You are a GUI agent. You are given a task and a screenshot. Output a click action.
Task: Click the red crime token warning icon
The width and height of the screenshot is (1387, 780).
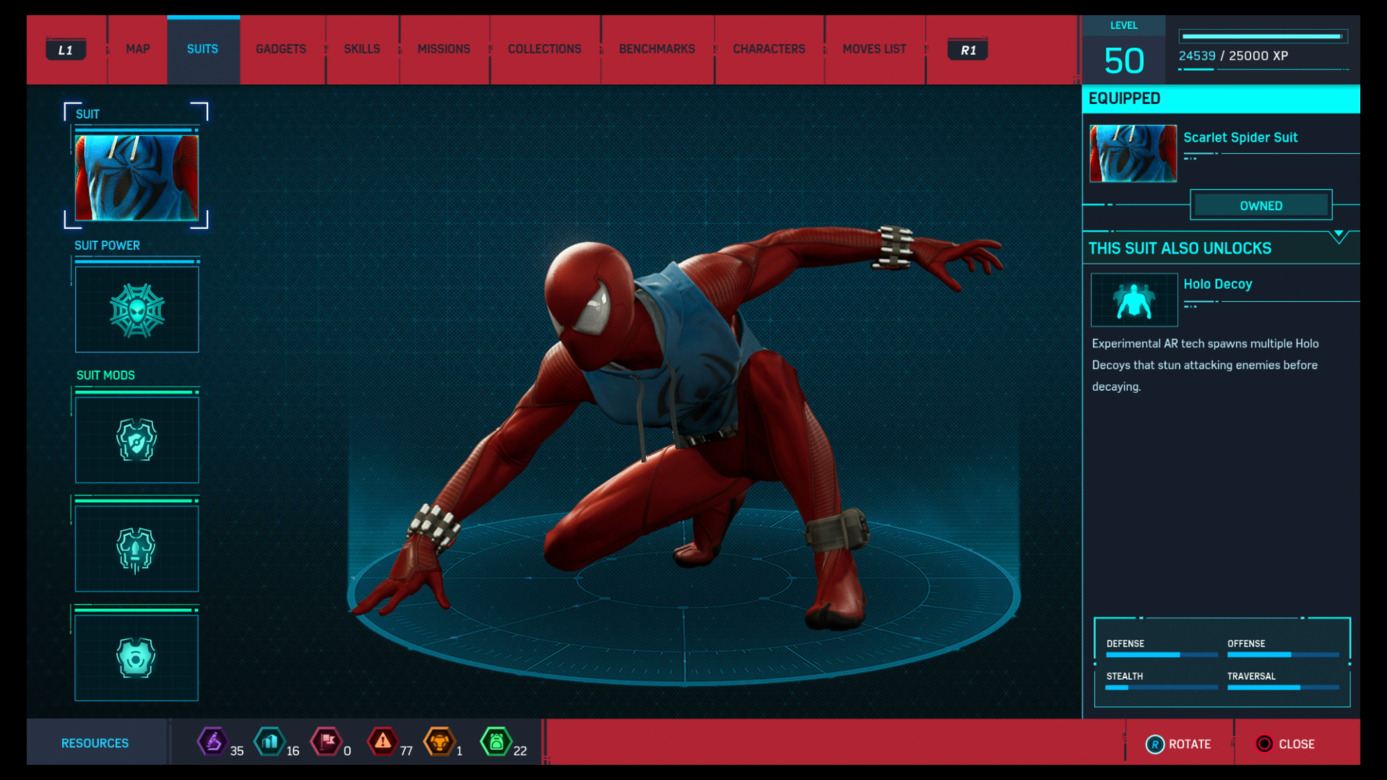click(x=382, y=742)
